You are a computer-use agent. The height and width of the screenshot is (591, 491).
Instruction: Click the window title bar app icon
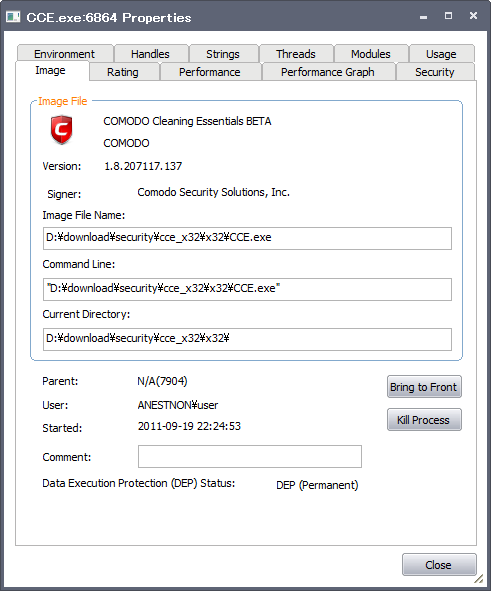click(x=12, y=17)
